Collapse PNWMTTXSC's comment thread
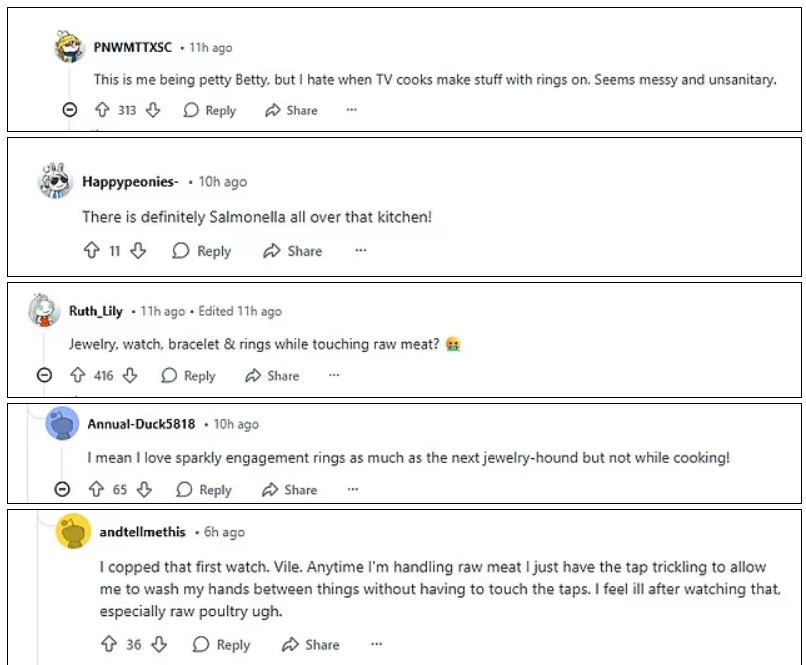The image size is (806, 665). pos(69,111)
